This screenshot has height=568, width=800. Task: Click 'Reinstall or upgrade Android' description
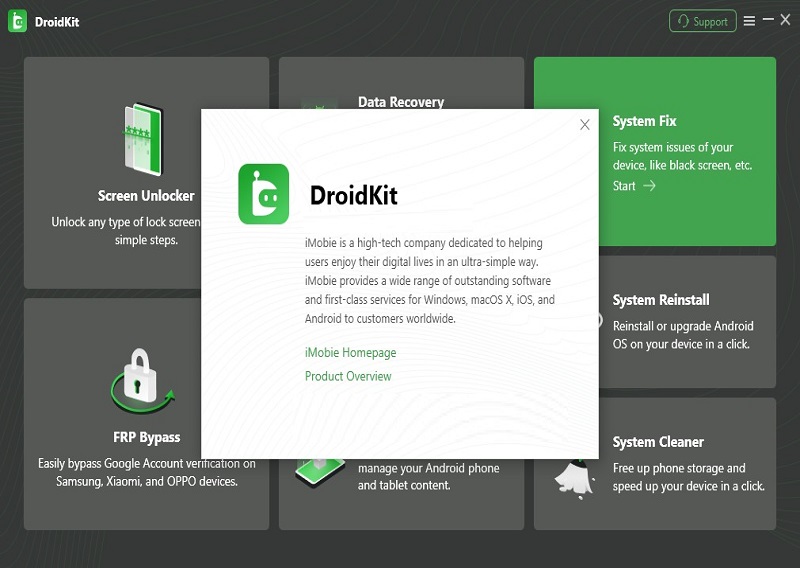[x=683, y=326]
